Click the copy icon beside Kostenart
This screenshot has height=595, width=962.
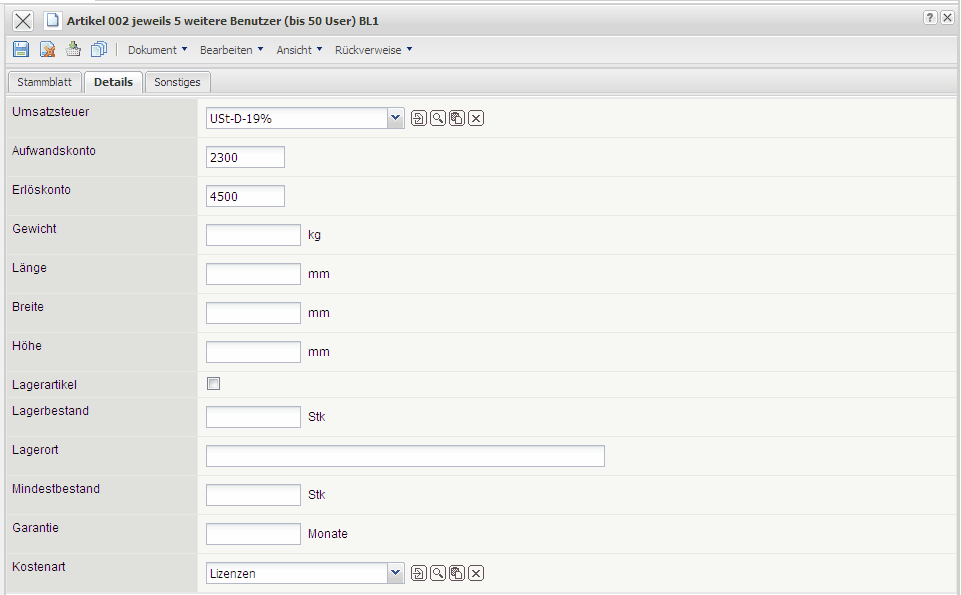[x=457, y=573]
